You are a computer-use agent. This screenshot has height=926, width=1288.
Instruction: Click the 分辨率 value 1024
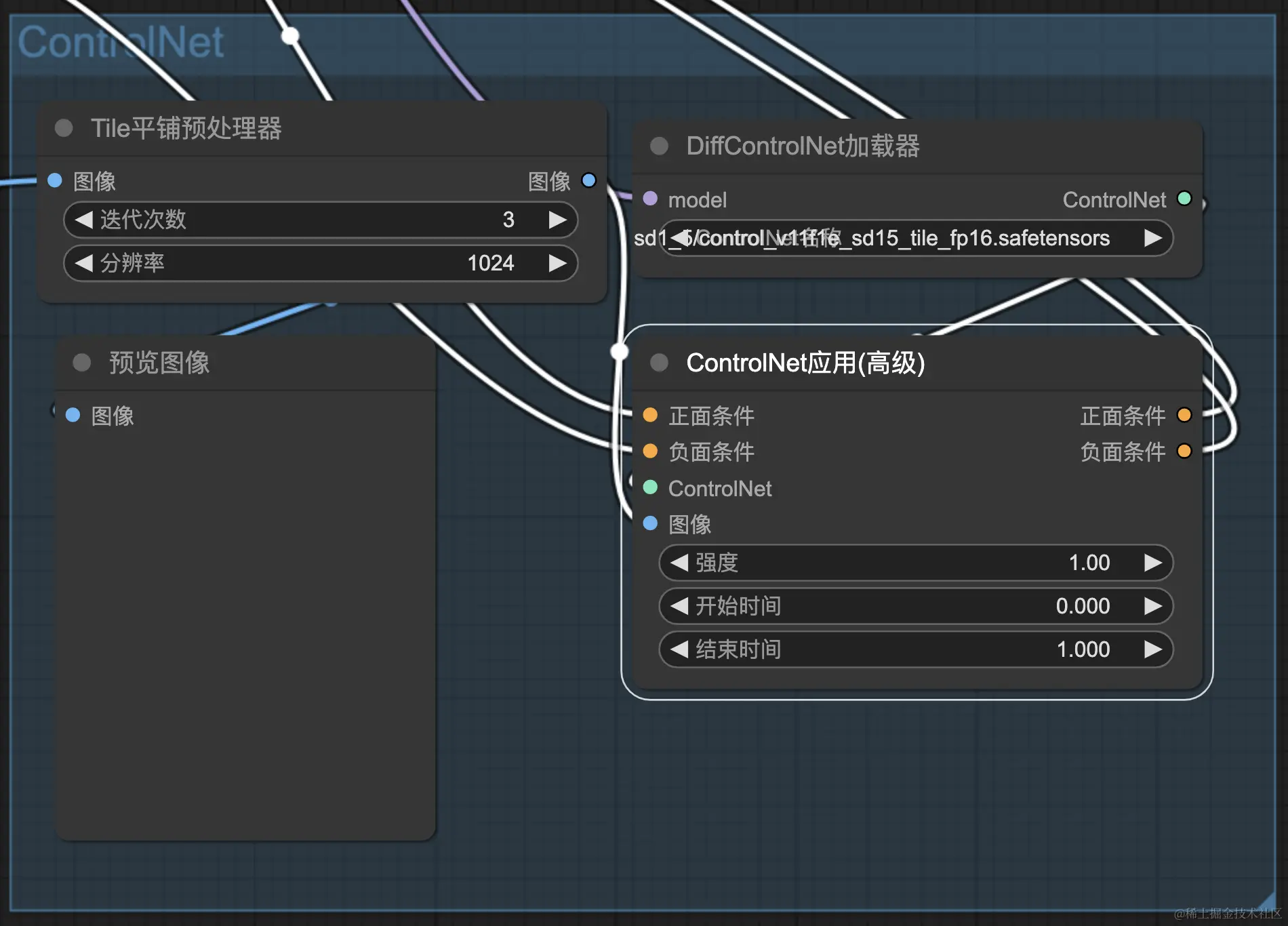point(491,263)
